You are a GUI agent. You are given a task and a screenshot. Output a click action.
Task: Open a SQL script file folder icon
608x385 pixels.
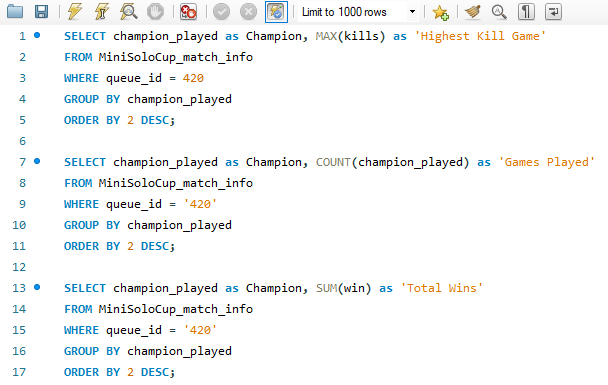pyautogui.click(x=15, y=12)
